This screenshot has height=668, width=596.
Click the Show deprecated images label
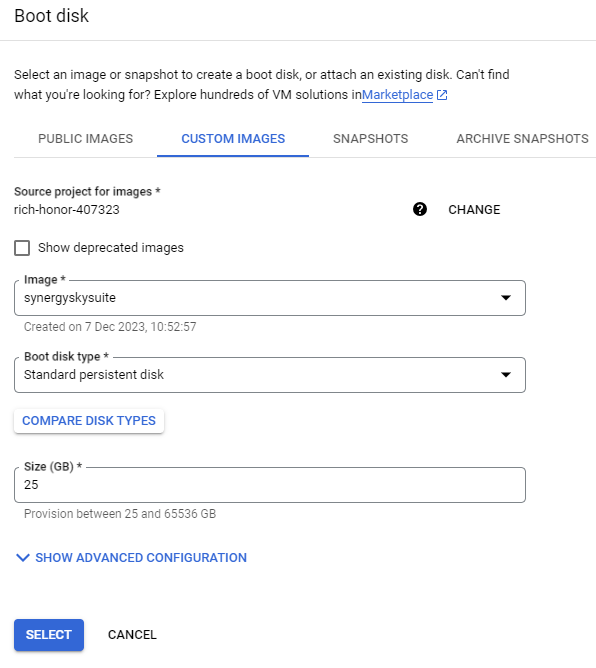(111, 248)
